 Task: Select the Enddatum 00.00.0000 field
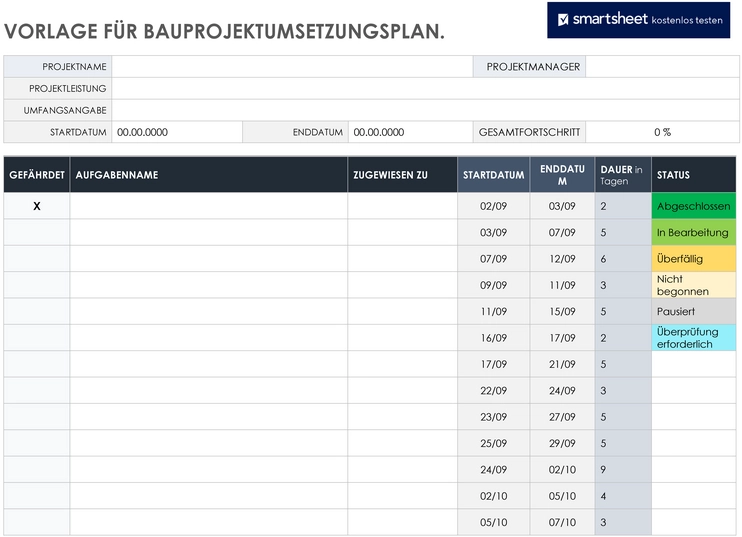(x=410, y=132)
